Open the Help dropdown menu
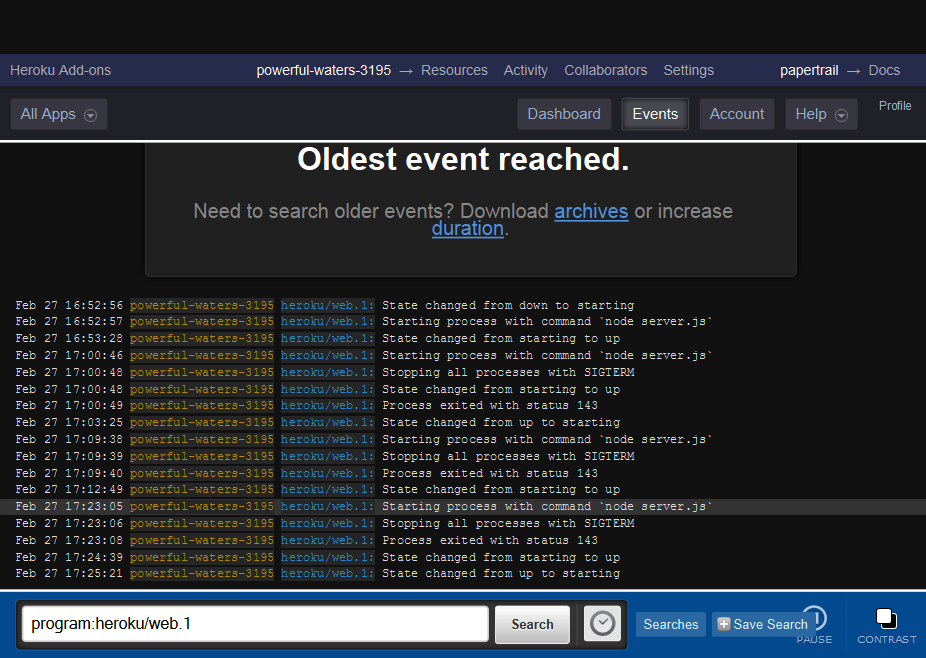 click(821, 114)
